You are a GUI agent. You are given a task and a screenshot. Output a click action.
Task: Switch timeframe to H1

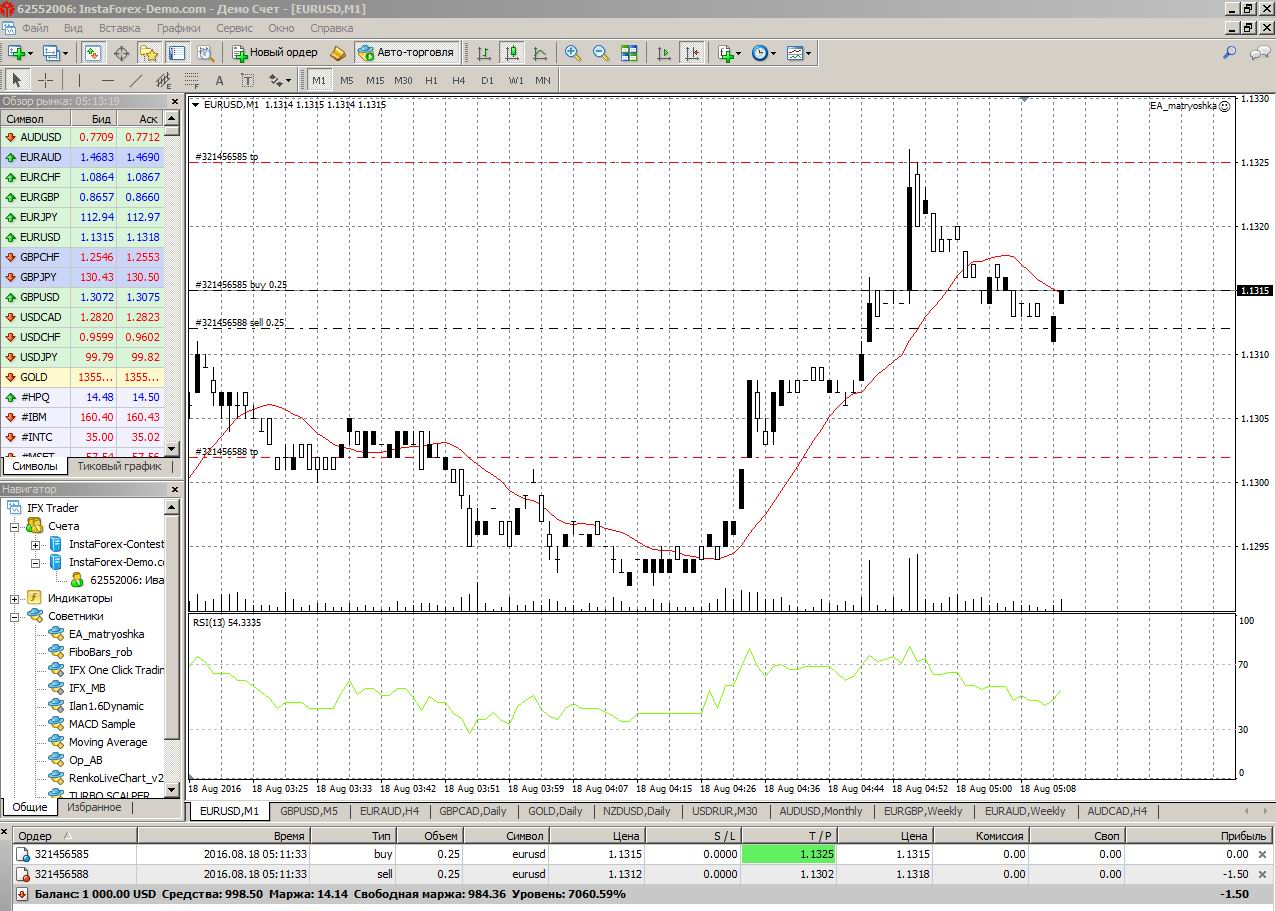pyautogui.click(x=431, y=80)
